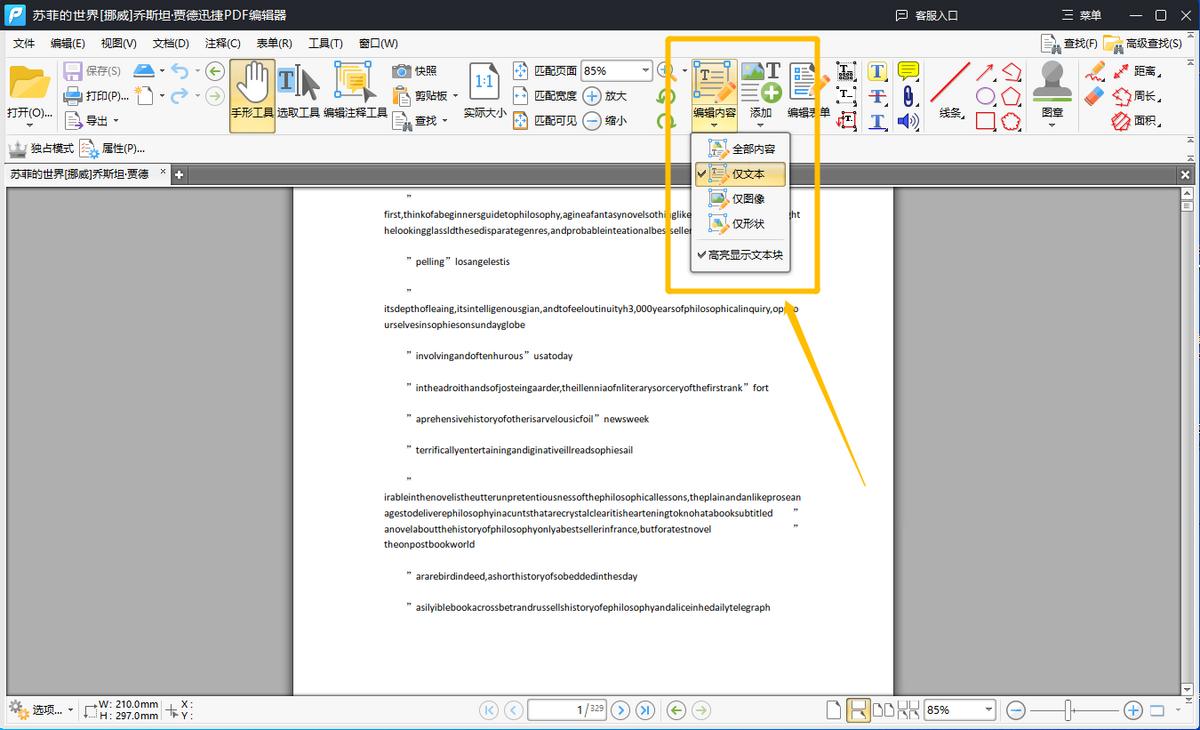Viewport: 1200px width, 730px height.
Task: Click the zoom slider in status bar
Action: 1069,710
